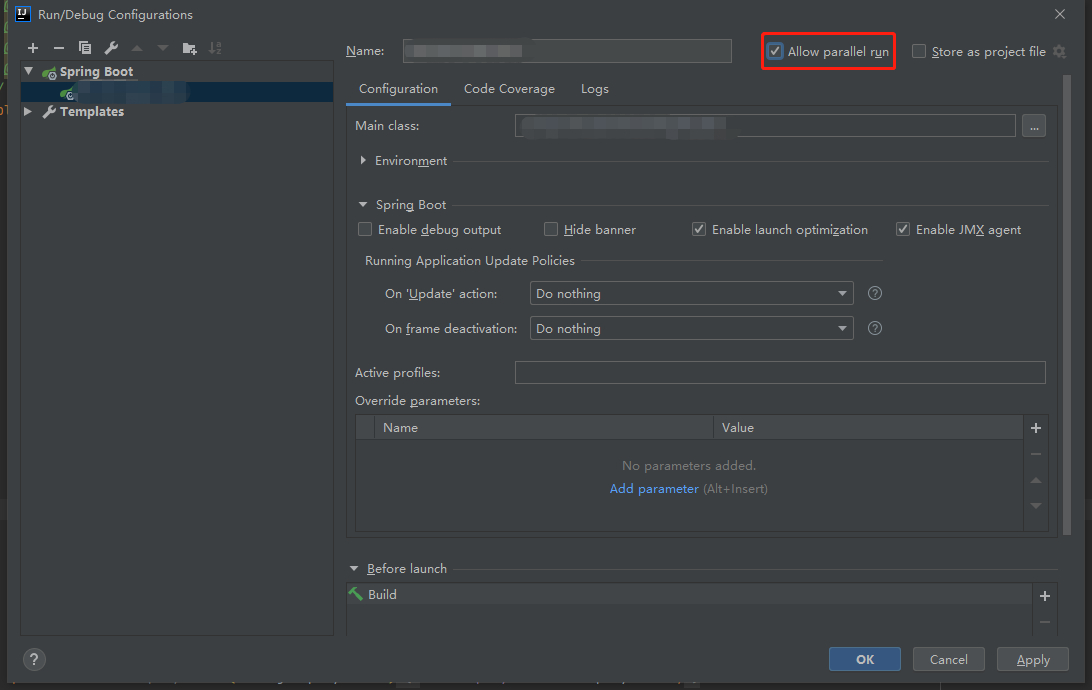The height and width of the screenshot is (690, 1092).
Task: Move configuration up arrow in toolbar
Action: click(x=137, y=48)
